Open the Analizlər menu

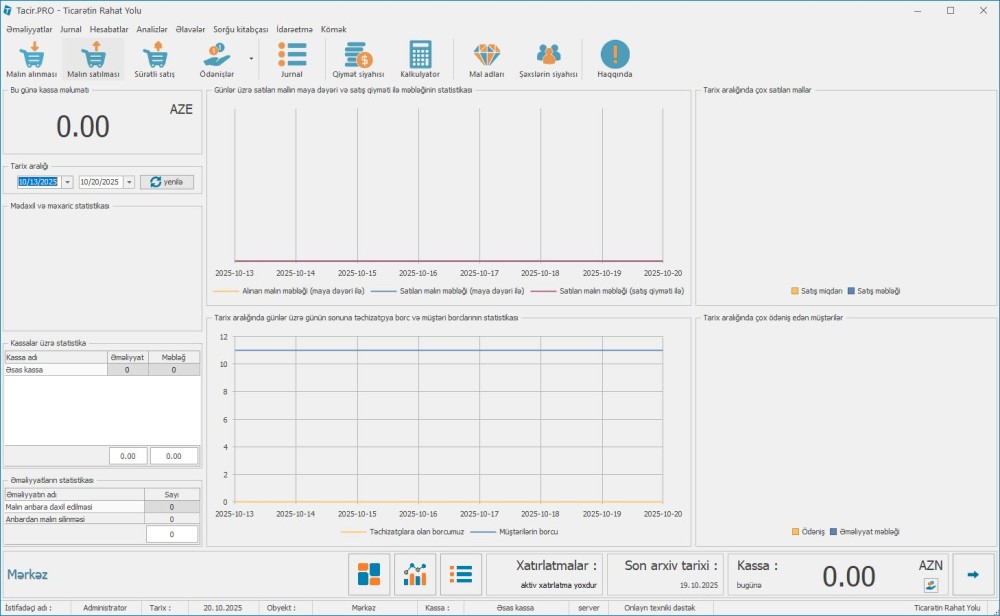[x=152, y=29]
